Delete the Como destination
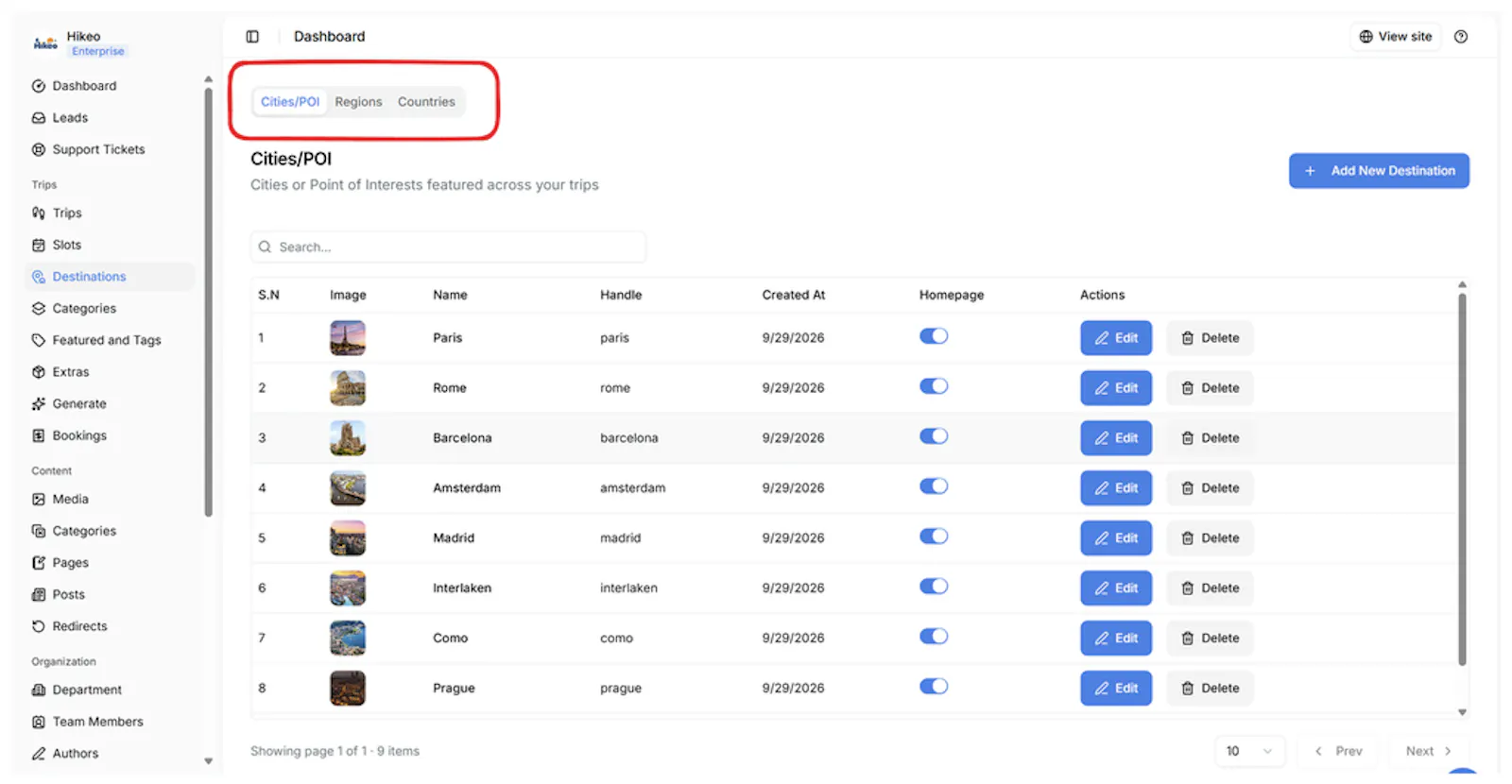This screenshot has height=784, width=1512. (x=1210, y=639)
